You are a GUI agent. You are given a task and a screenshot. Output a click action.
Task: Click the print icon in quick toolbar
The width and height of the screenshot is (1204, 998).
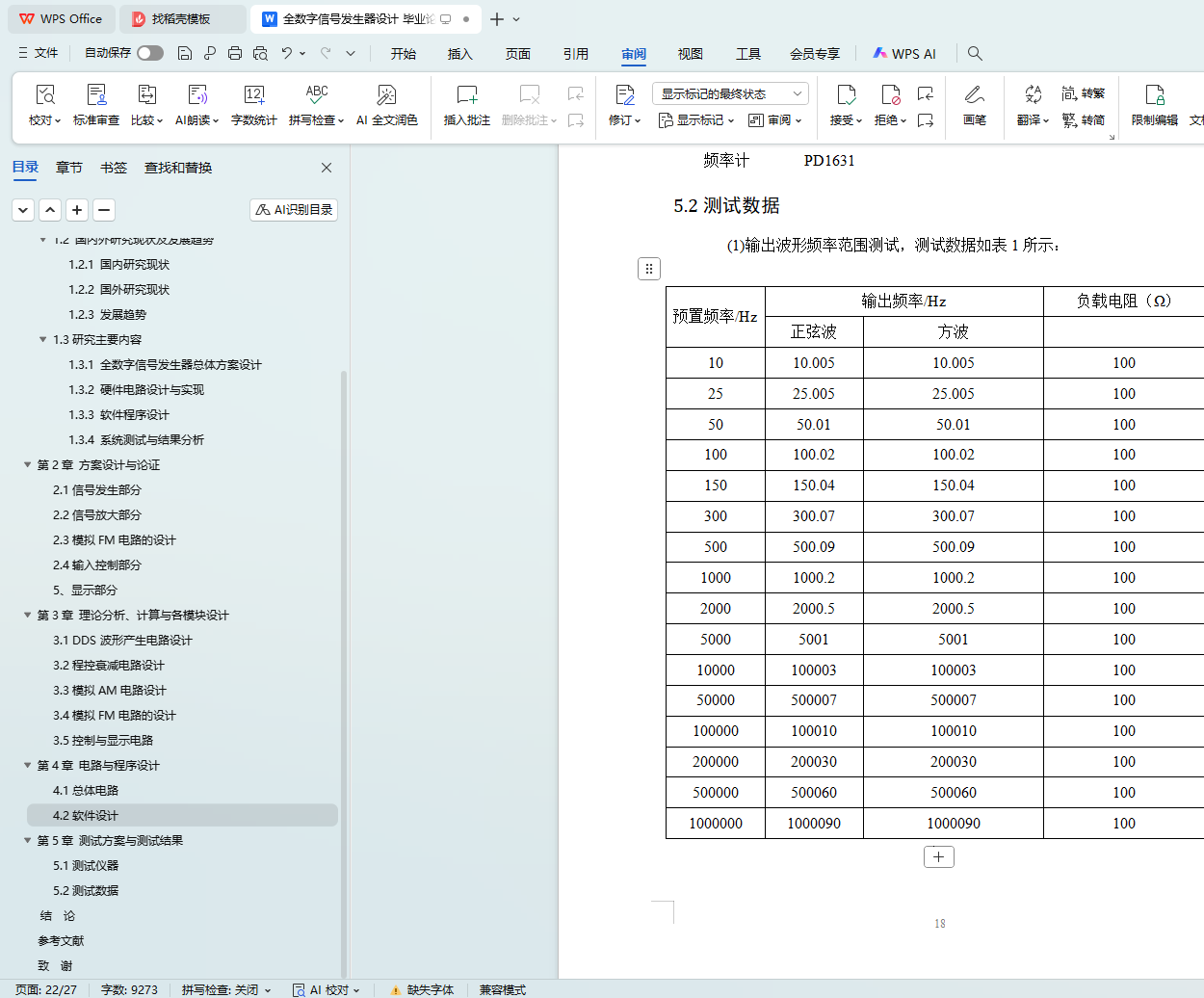click(x=235, y=53)
